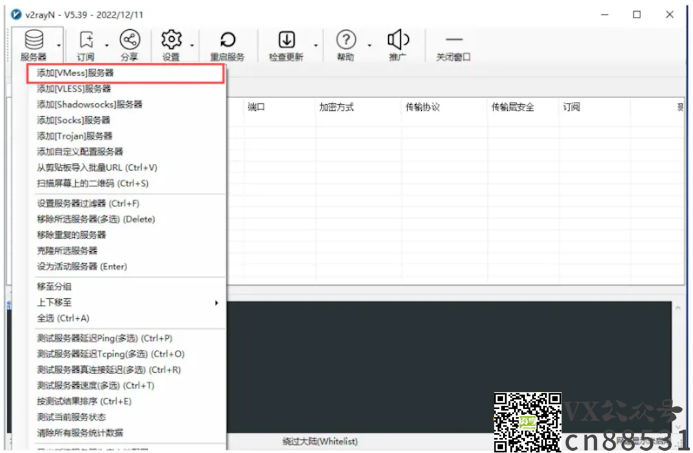
Task: Expand the dropdown arrow next to 检查更新
Action: click(316, 45)
